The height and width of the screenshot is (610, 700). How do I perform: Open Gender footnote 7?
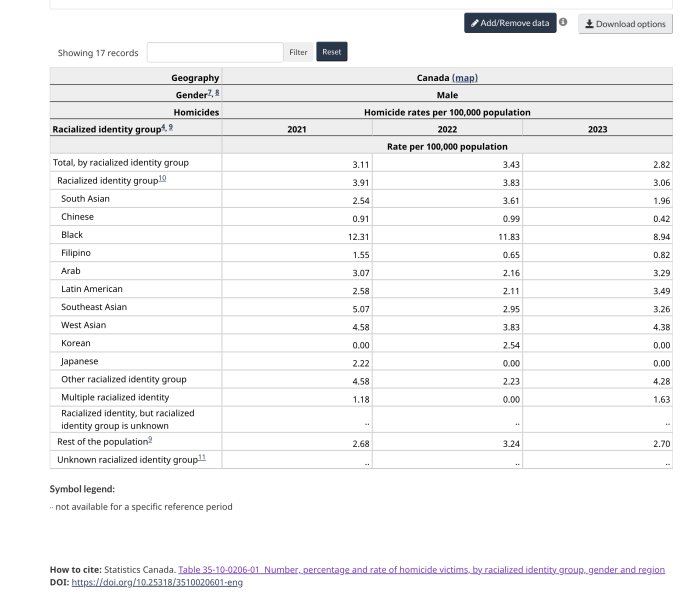pyautogui.click(x=209, y=93)
